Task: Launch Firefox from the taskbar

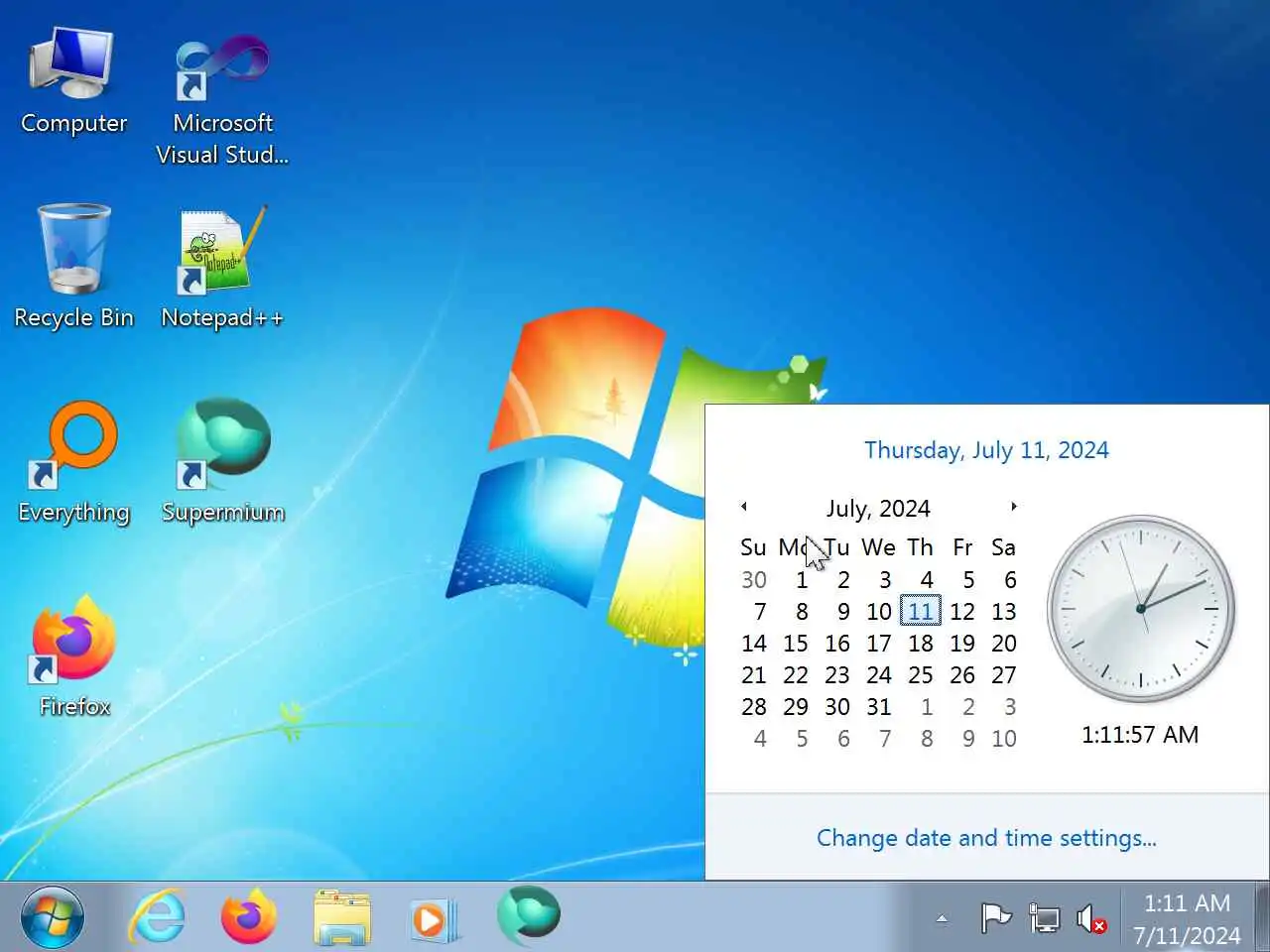Action: tap(248, 917)
